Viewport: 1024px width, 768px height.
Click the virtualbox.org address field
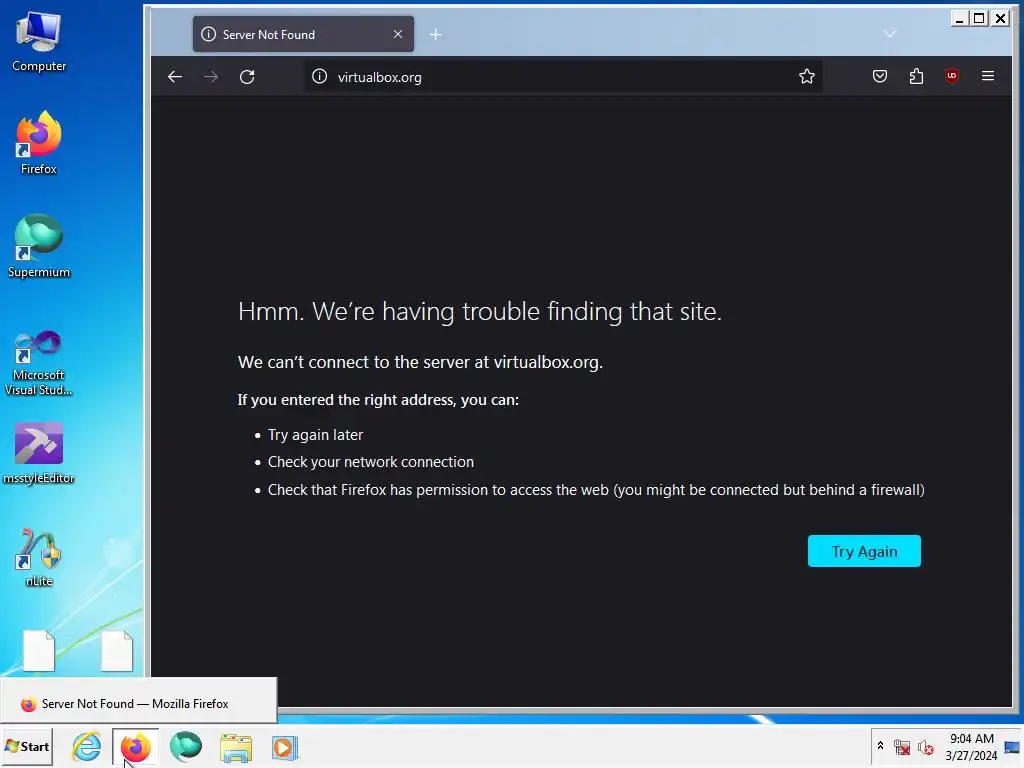(562, 77)
